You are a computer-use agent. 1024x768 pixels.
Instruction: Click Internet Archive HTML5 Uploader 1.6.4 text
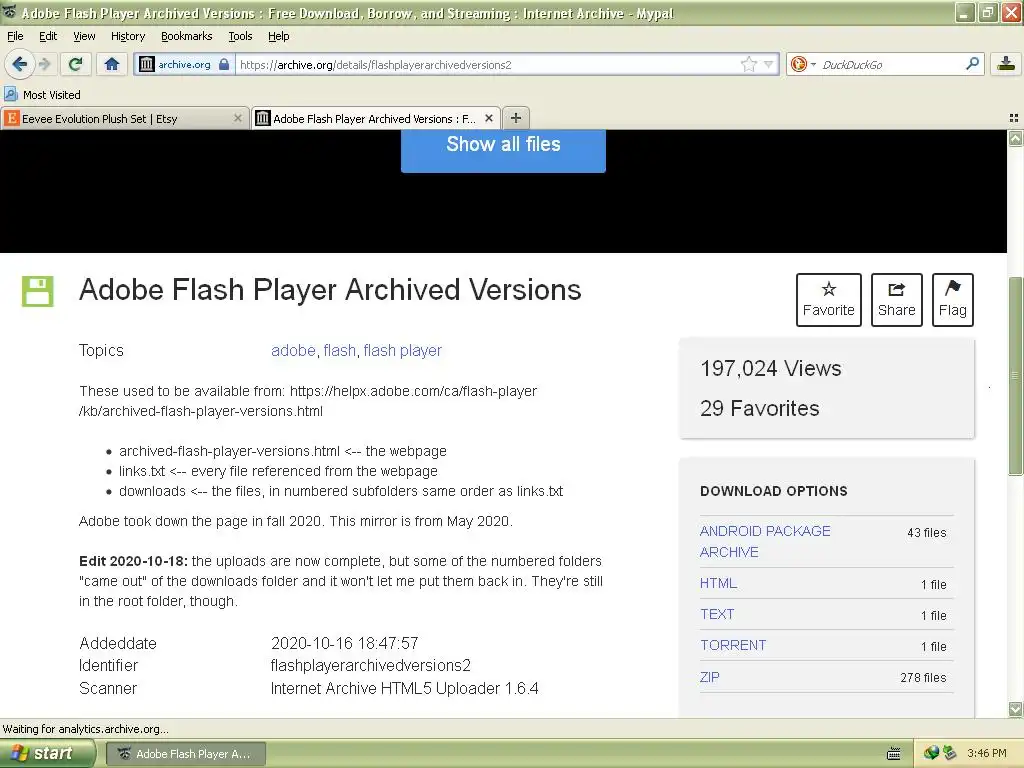pyautogui.click(x=404, y=688)
